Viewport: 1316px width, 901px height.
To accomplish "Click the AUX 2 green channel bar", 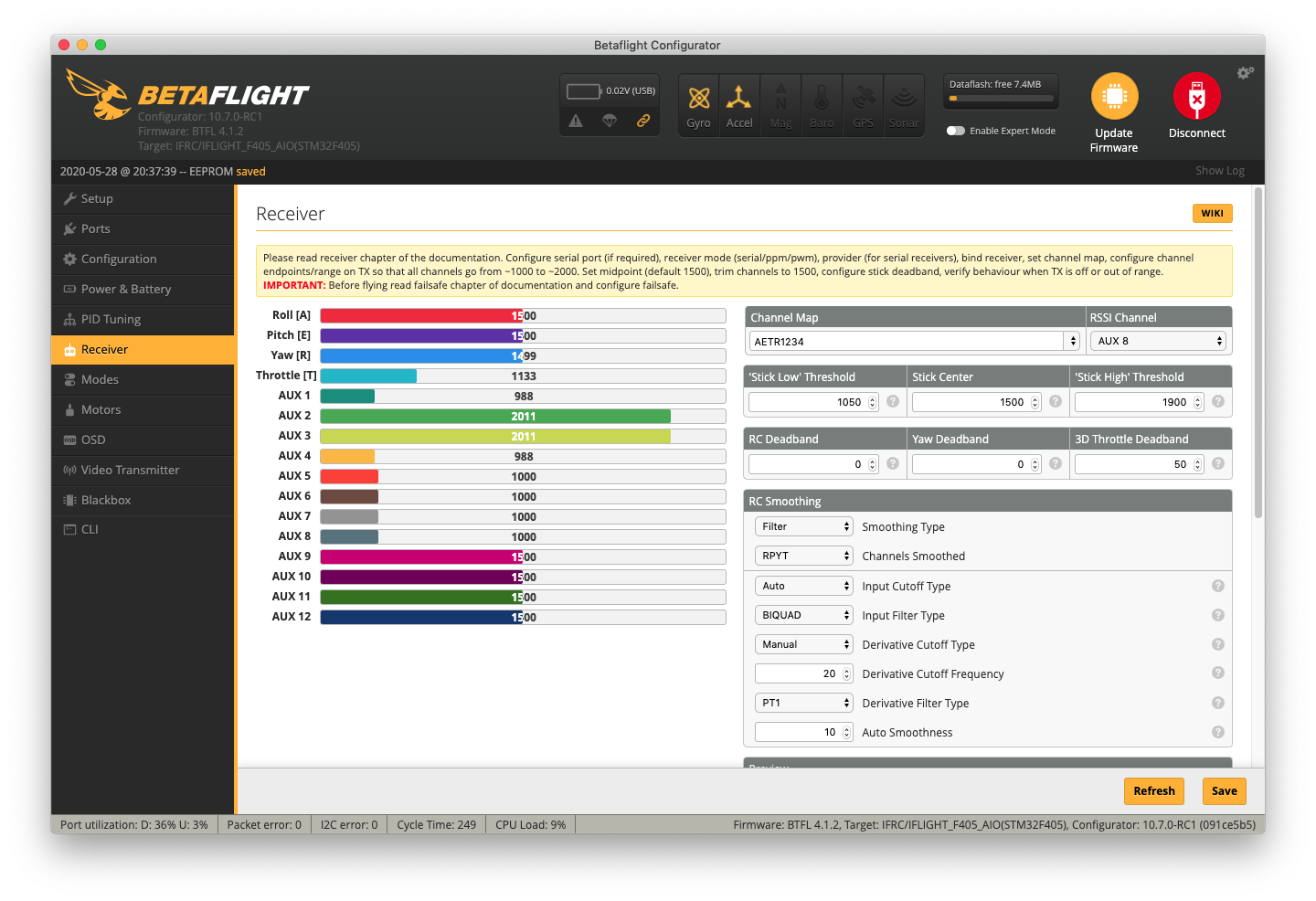I will click(x=523, y=416).
